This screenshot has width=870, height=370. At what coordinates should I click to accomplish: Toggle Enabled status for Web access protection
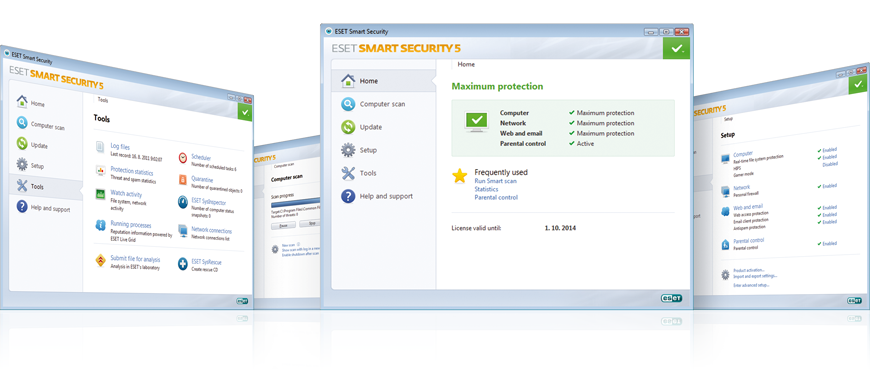click(827, 207)
